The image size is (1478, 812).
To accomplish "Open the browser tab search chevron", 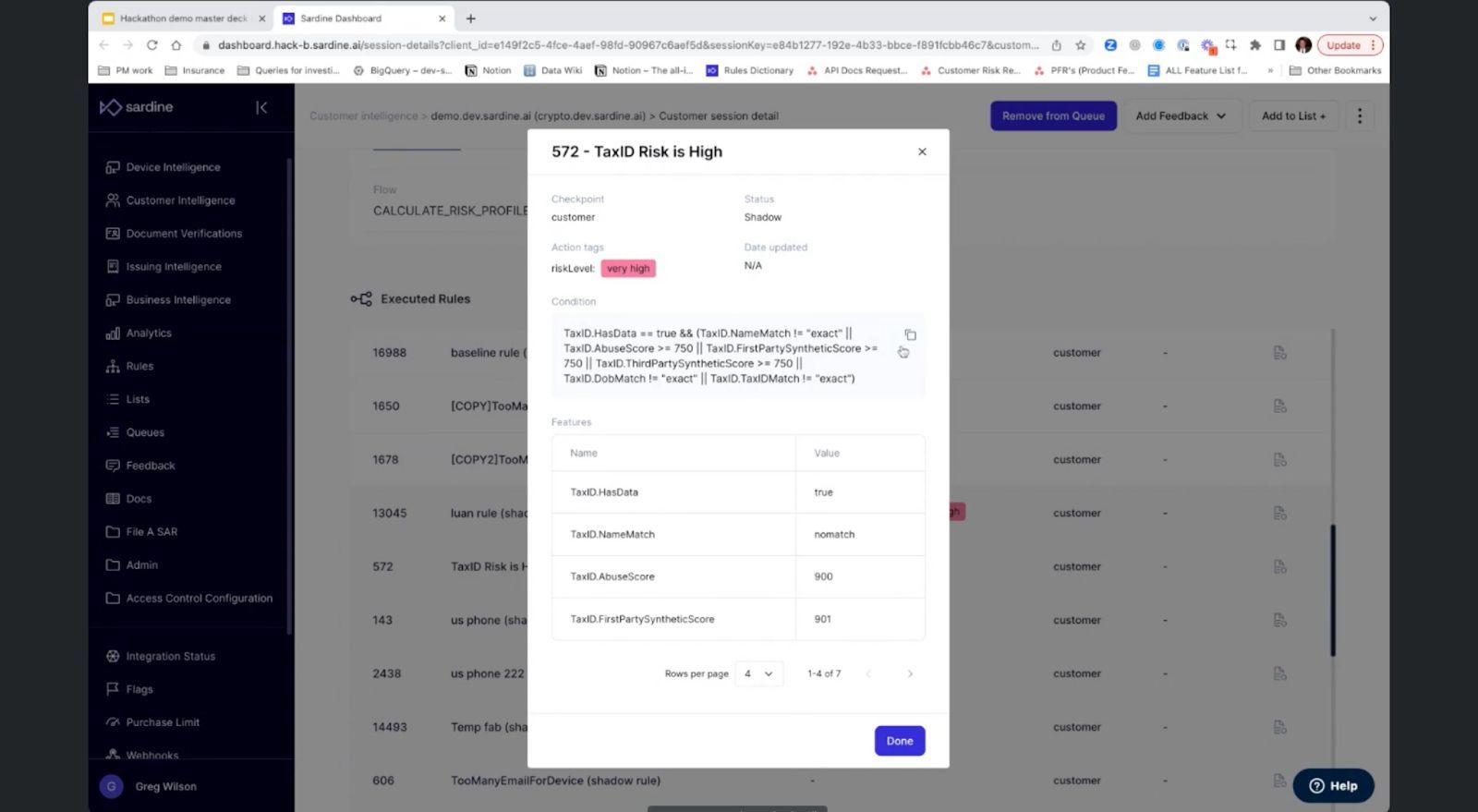I will [1373, 18].
